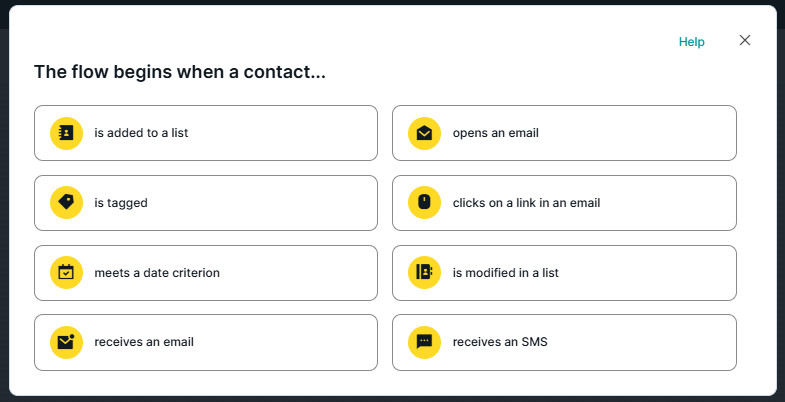Click the envelope icon beside 'receives an email'

pyautogui.click(x=66, y=342)
